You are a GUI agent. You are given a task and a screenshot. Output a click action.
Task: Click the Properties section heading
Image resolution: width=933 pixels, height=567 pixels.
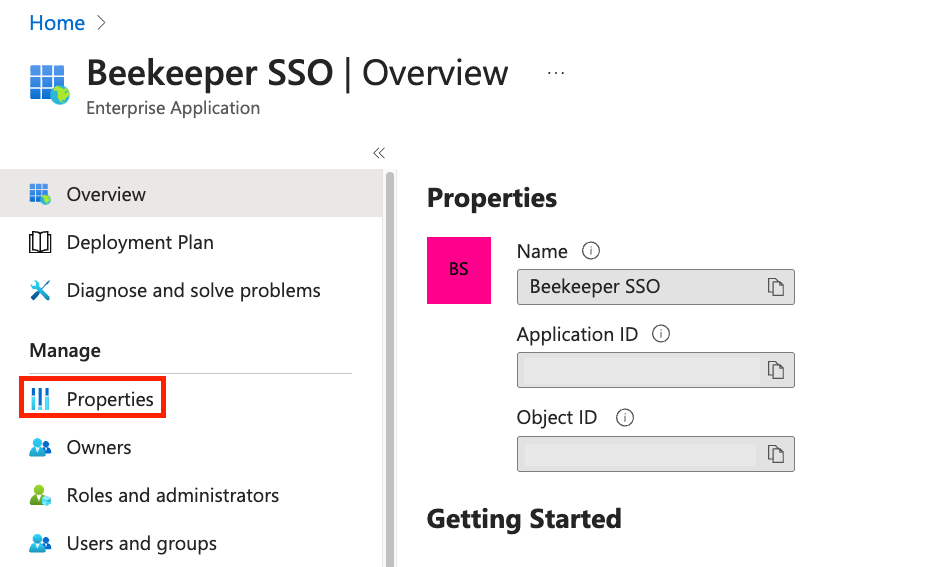click(x=491, y=198)
